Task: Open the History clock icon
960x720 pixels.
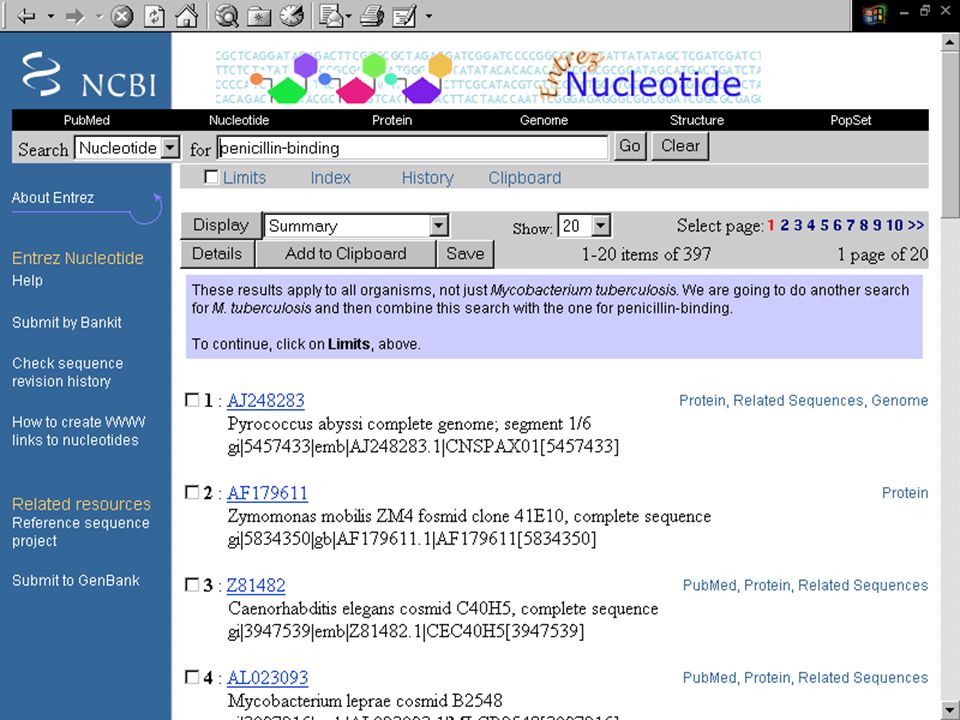Action: point(292,15)
